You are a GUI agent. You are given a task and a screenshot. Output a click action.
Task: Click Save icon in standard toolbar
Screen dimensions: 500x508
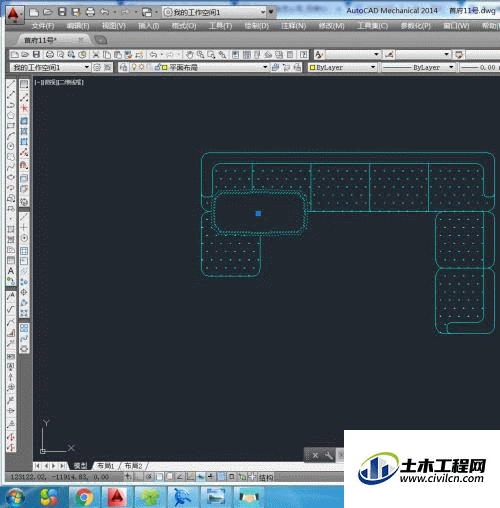coord(36,54)
